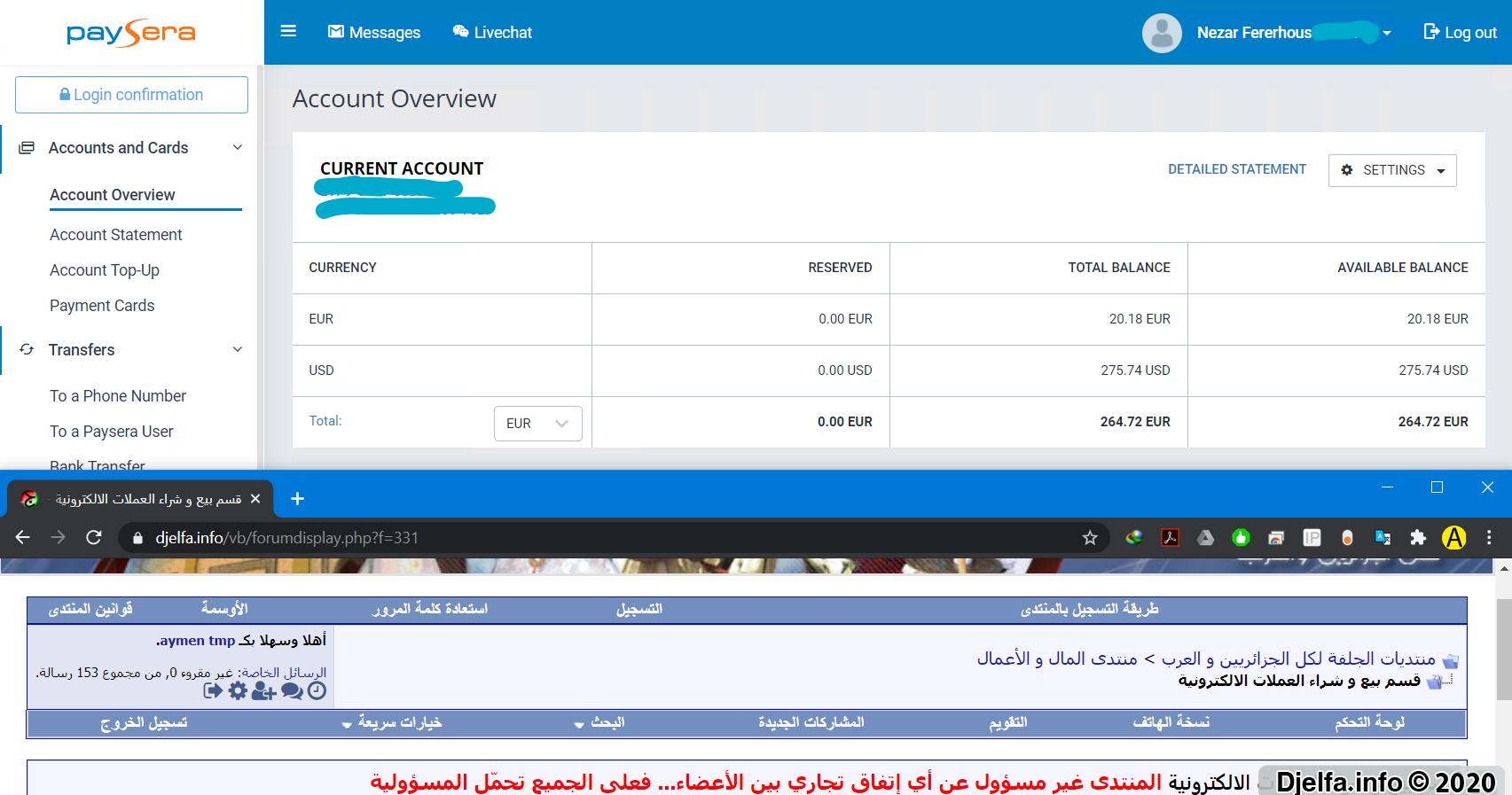
Task: Click the Google Translate extension icon
Action: (x=1383, y=537)
